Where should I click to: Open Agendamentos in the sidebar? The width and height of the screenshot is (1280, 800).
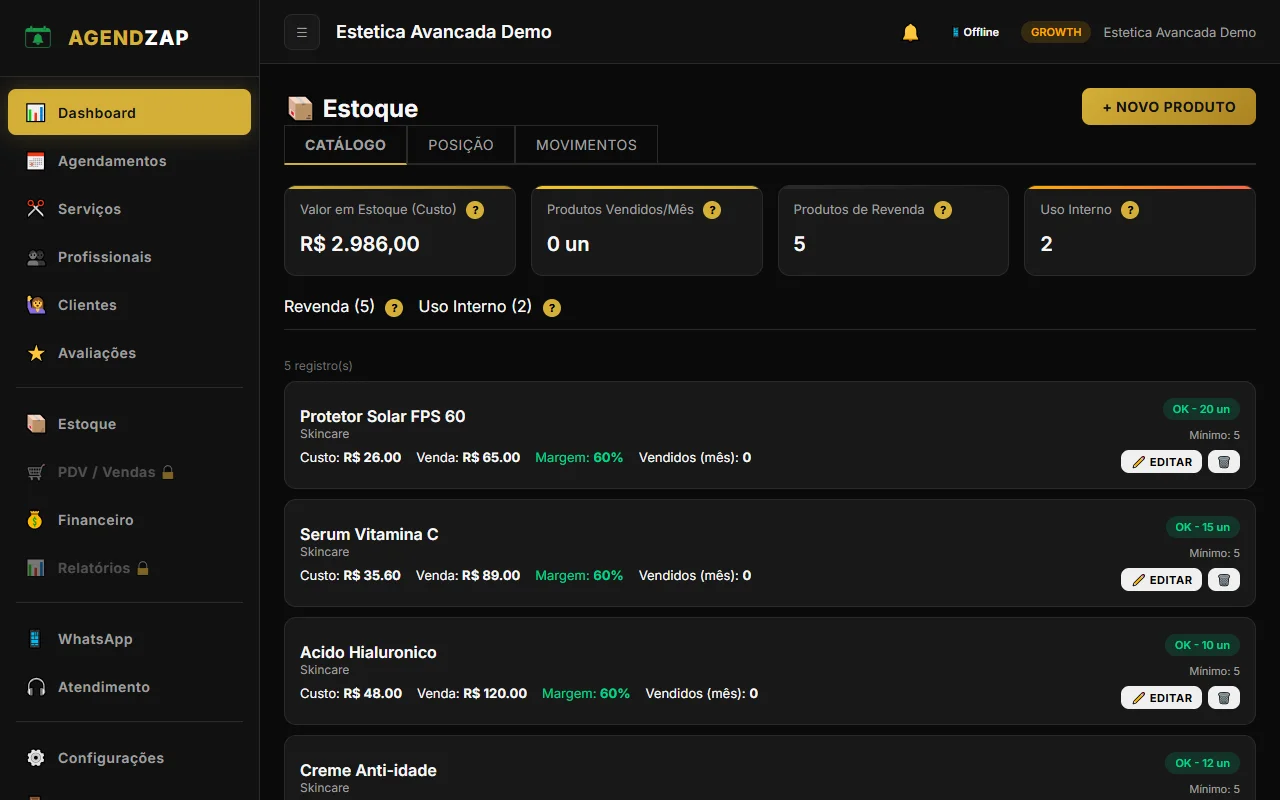pos(112,161)
